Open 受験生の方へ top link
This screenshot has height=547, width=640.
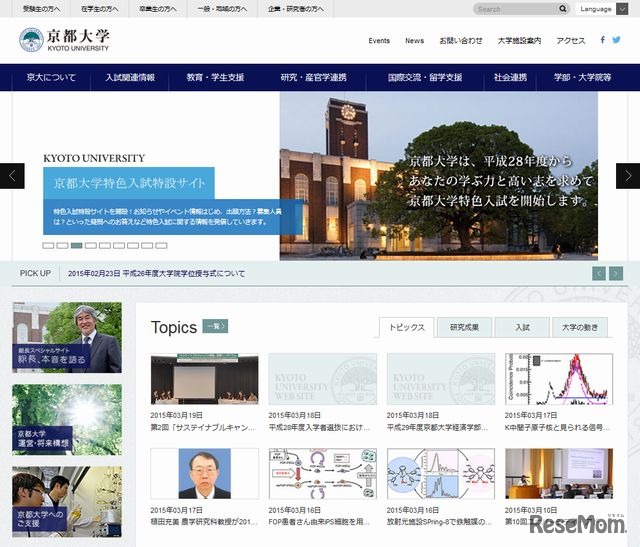coord(41,9)
